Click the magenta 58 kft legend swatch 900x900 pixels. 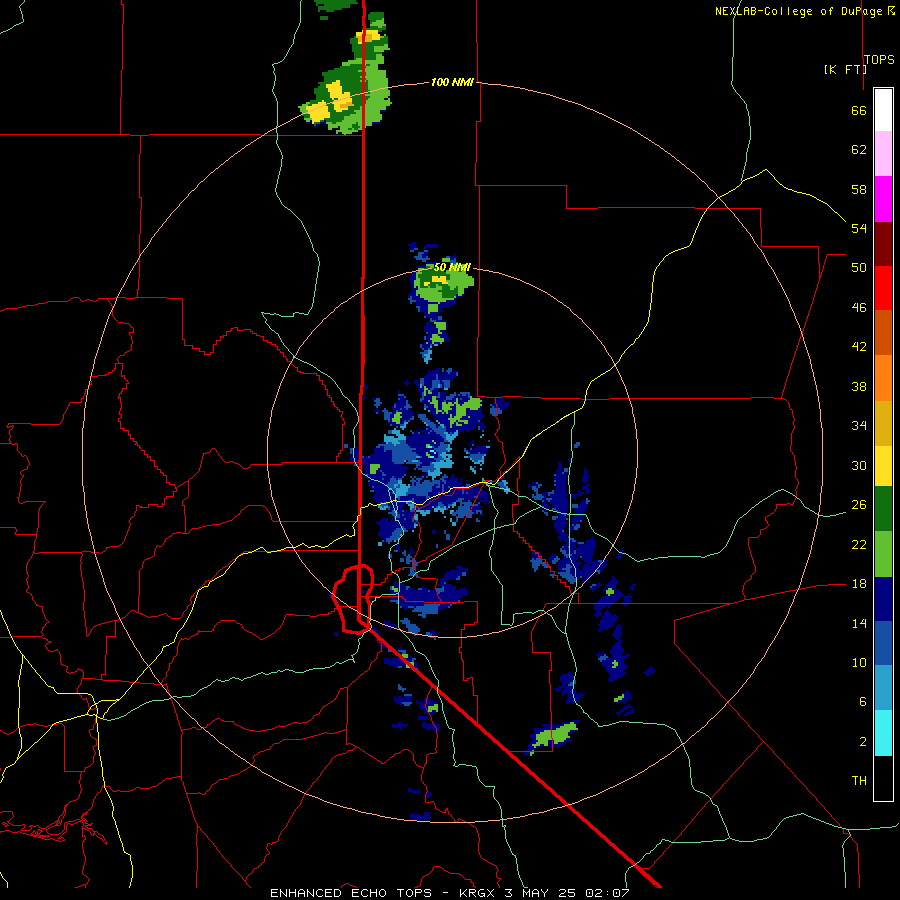coord(883,199)
